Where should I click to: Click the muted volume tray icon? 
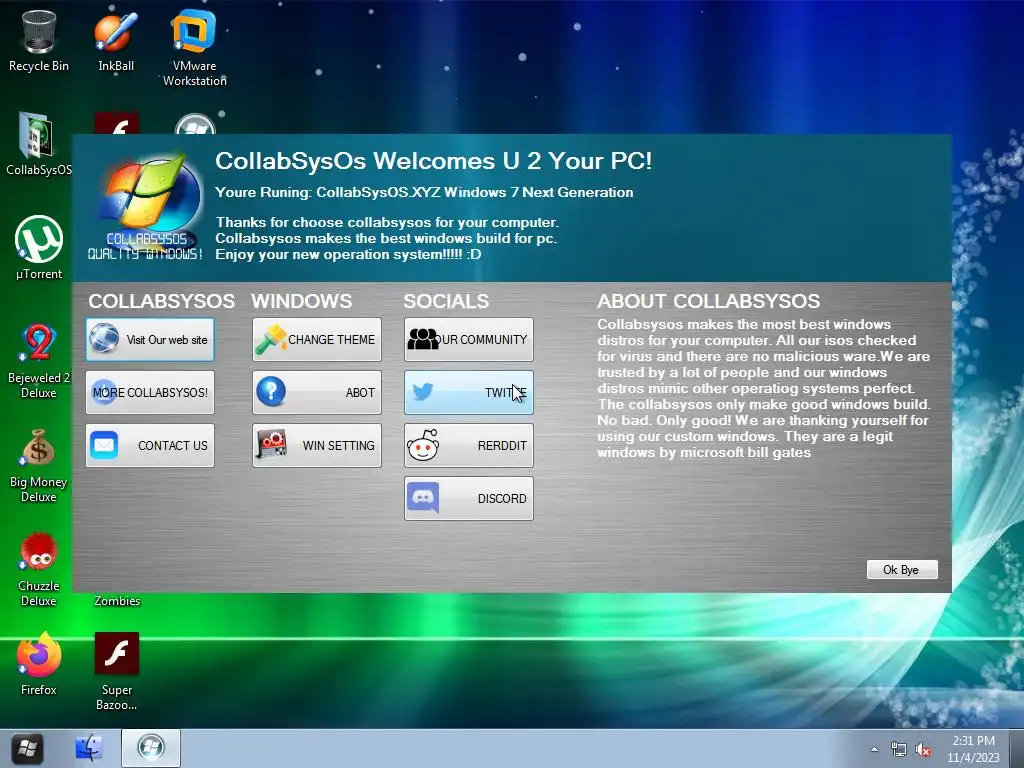pos(923,750)
